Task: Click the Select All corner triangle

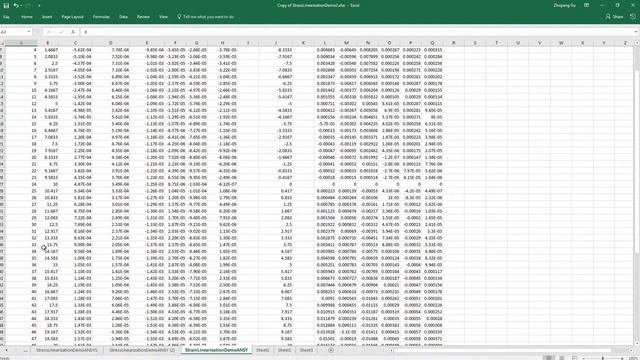Action: [x=2, y=43]
